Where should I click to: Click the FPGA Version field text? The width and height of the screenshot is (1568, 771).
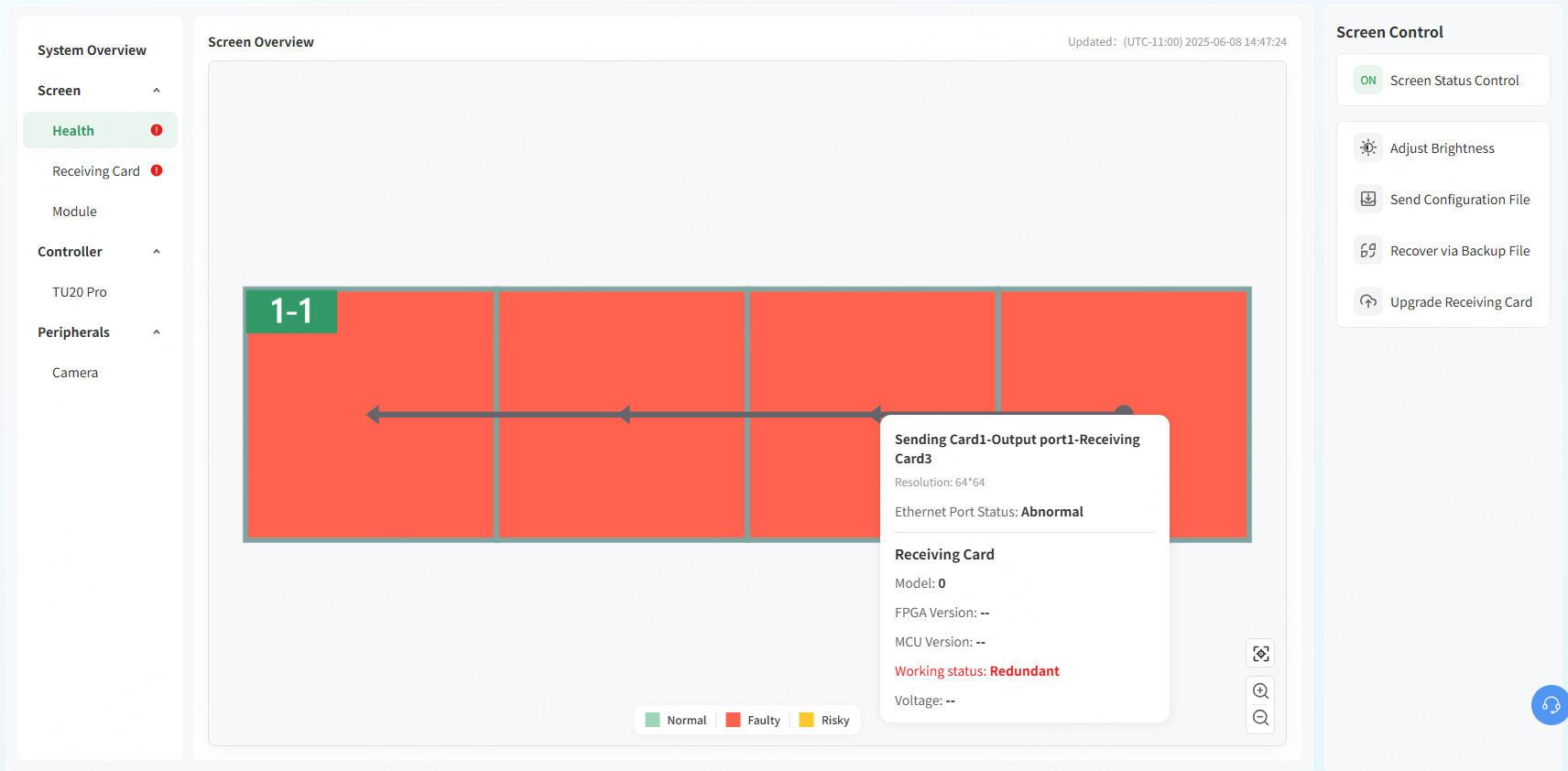942,613
